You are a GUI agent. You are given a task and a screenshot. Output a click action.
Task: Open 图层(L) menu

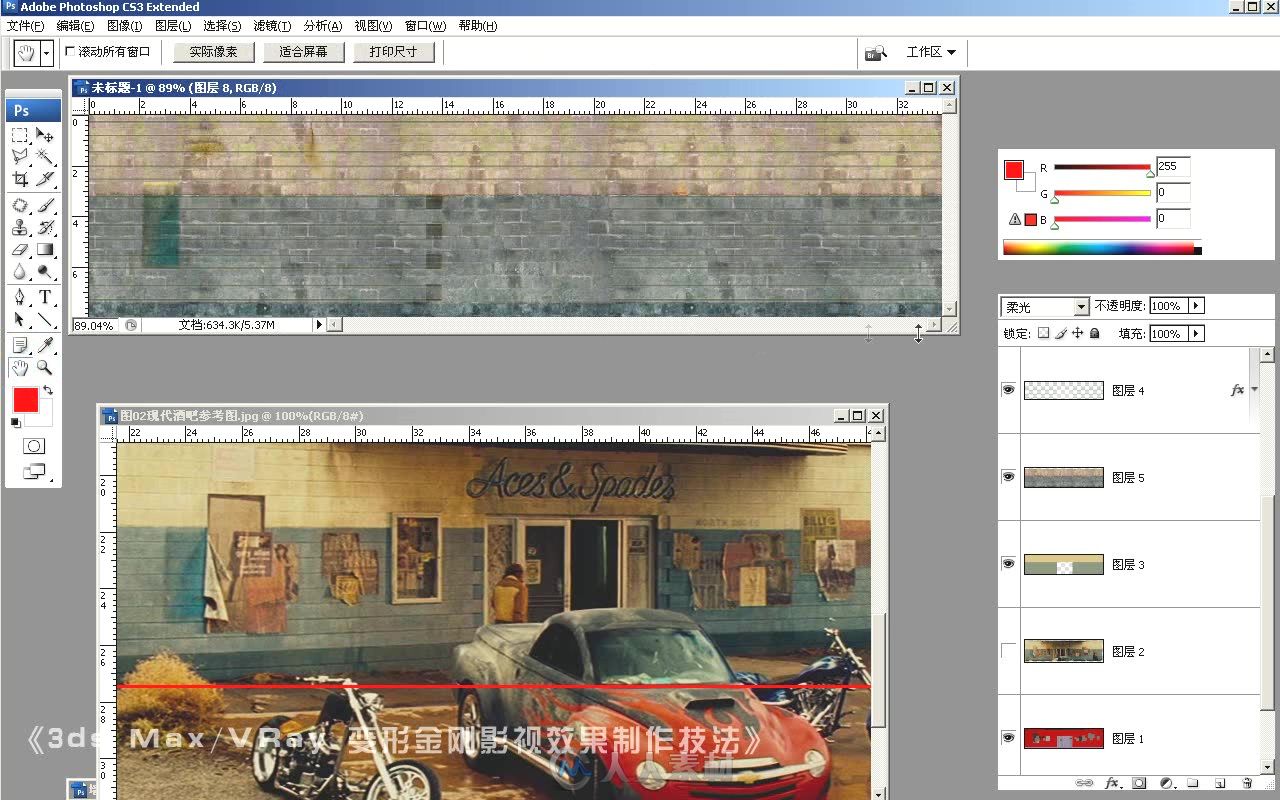[x=173, y=26]
